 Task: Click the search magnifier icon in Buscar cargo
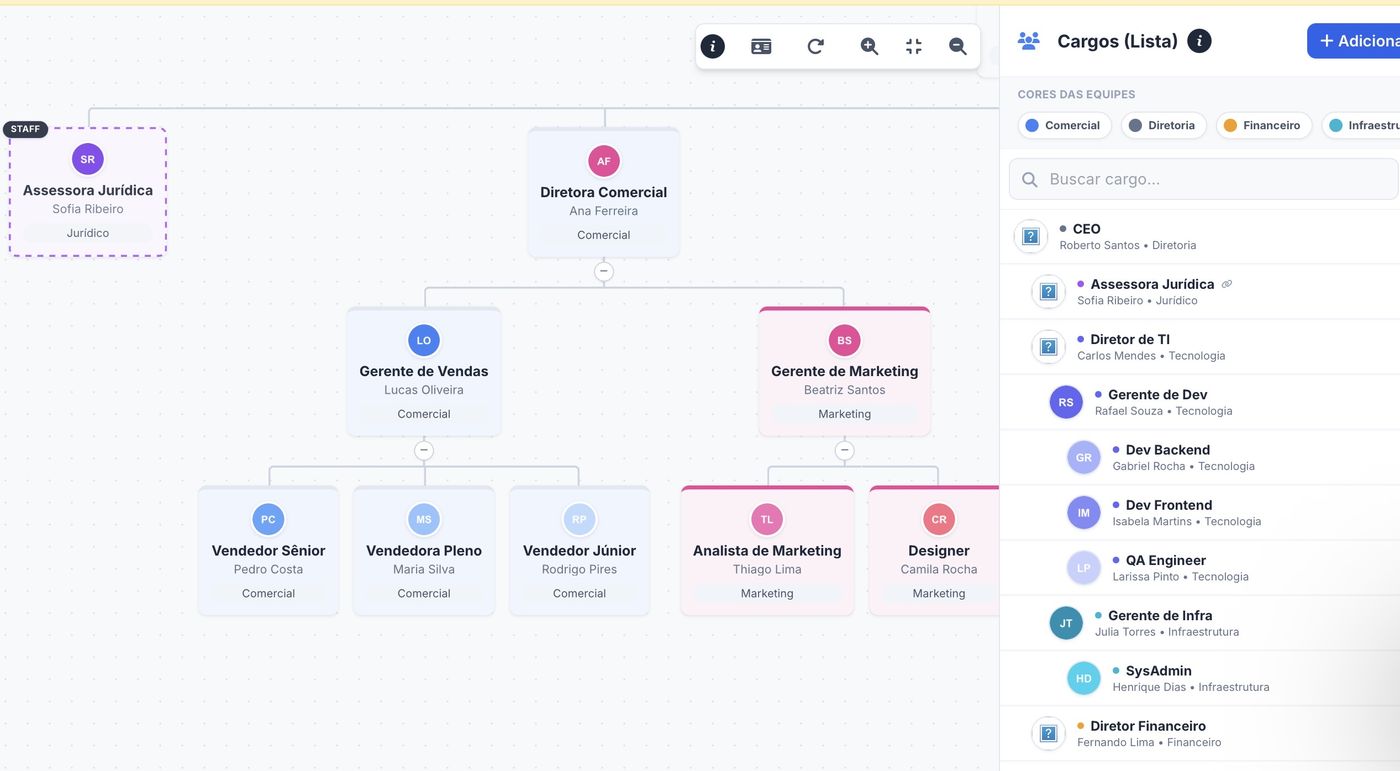[x=1030, y=180]
